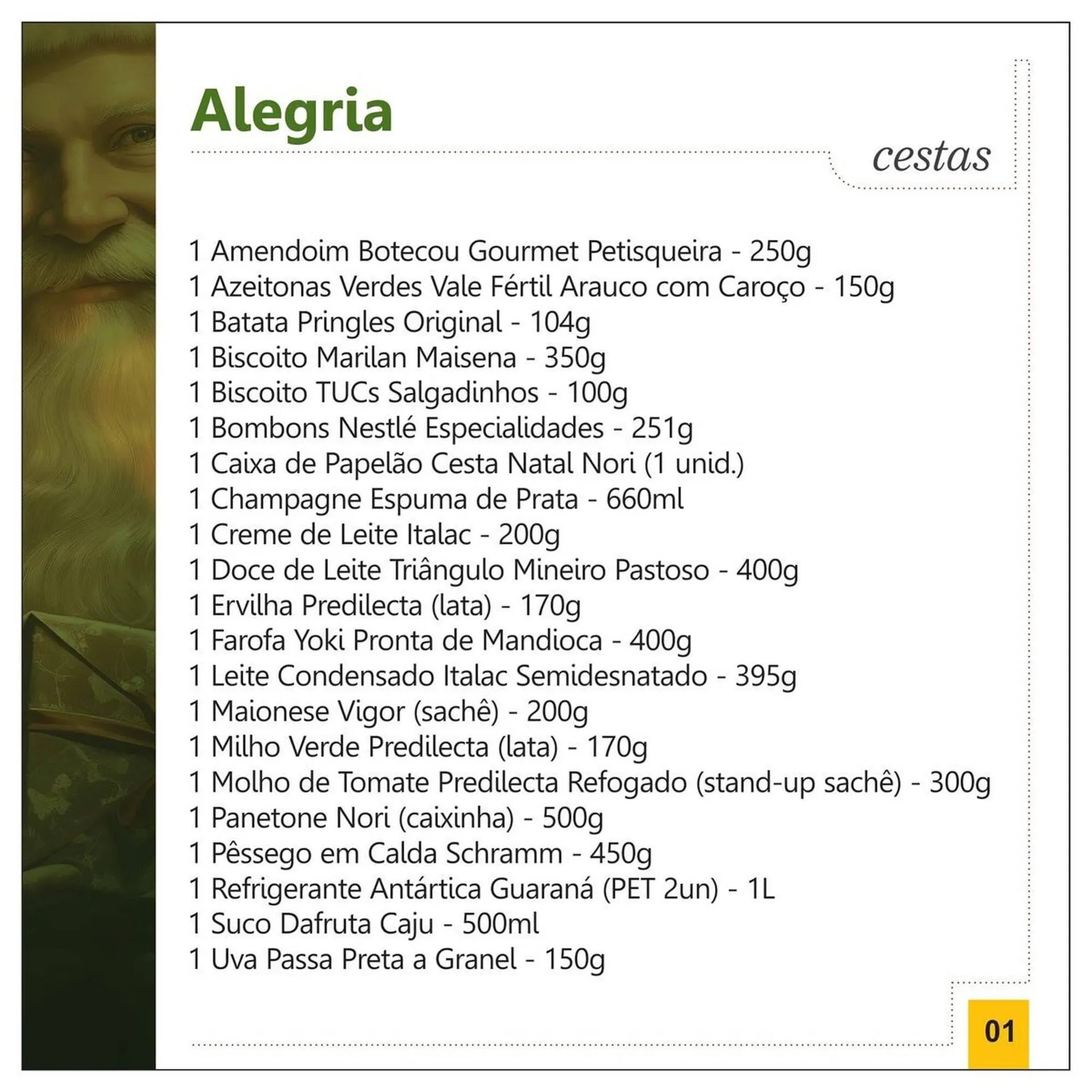The height and width of the screenshot is (1092, 1092).
Task: Select the Refrigerante Antártica Guaraná line
Action: [481, 888]
